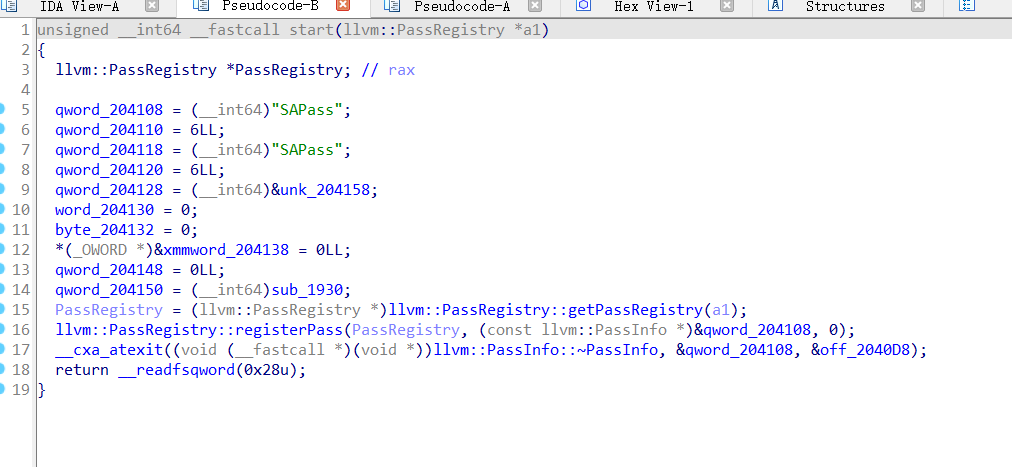Click the registerPass call on line 16
1012x467 pixels.
click(x=199, y=330)
